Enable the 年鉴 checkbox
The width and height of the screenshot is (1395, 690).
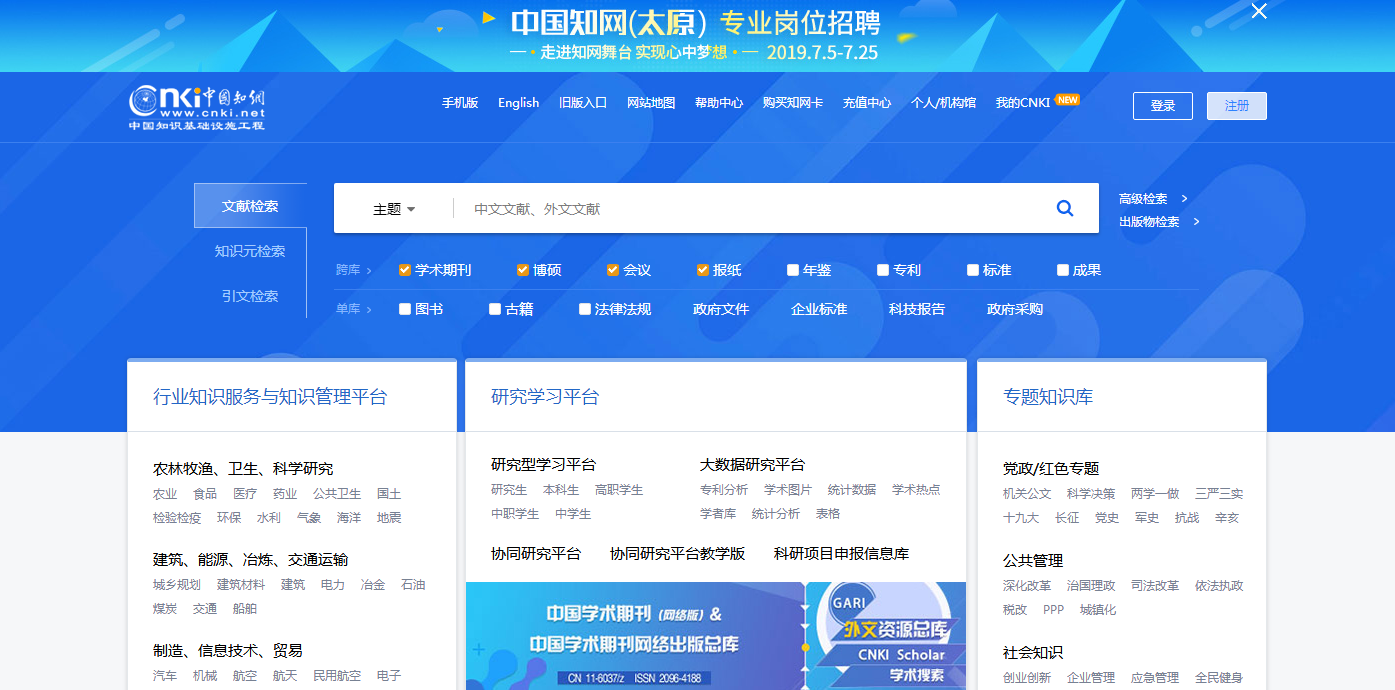[793, 270]
